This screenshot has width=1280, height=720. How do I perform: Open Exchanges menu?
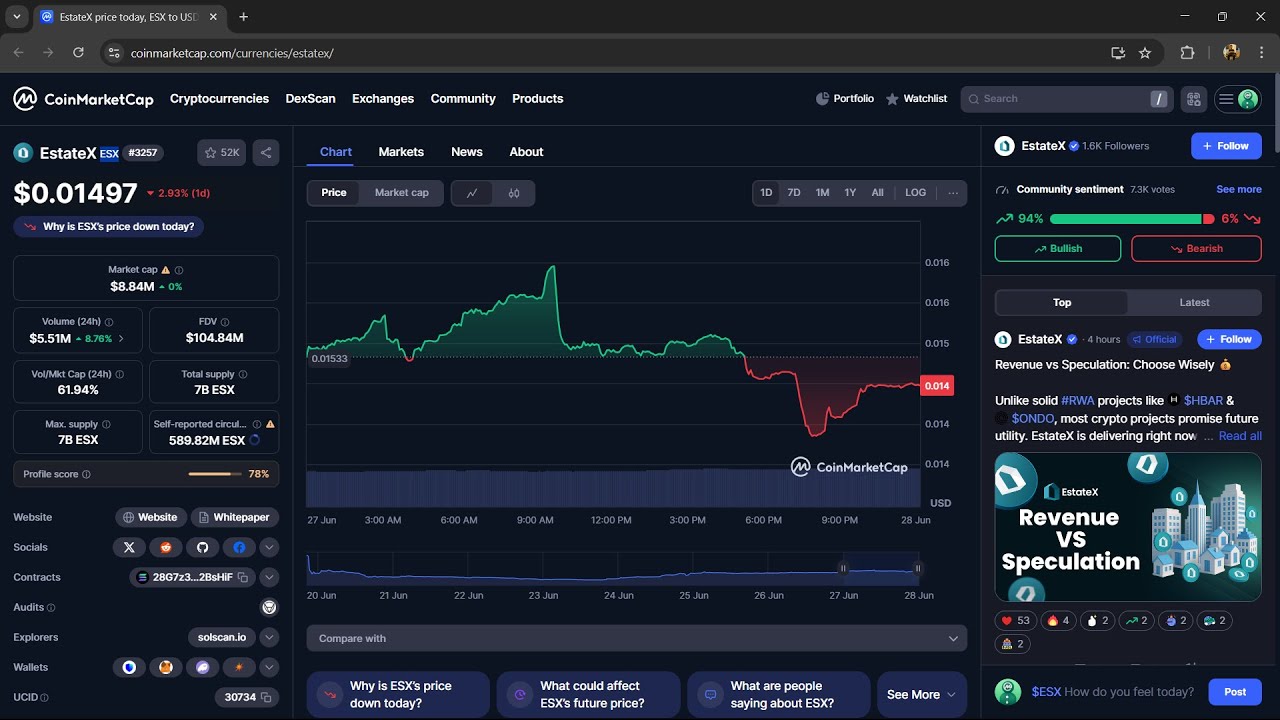(383, 99)
